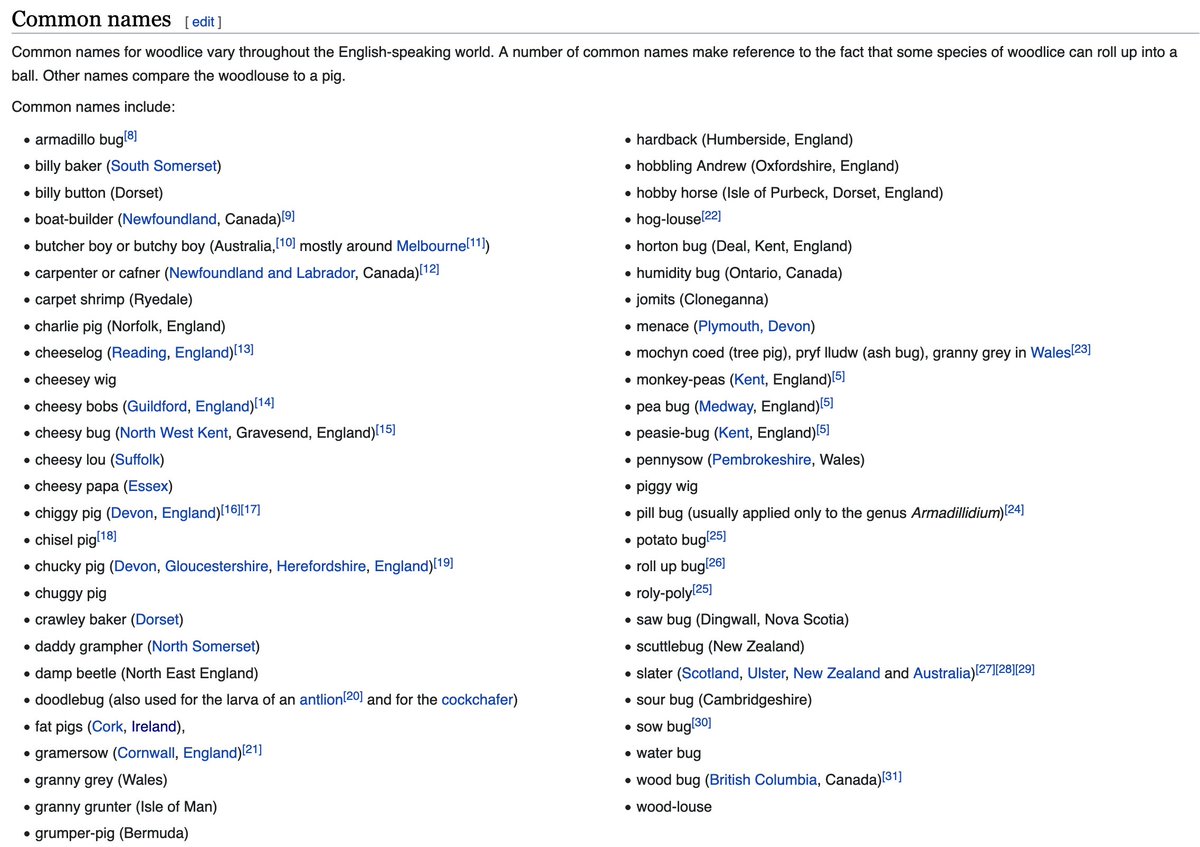This screenshot has height=847, width=1200.
Task: Open citation [21] after gramersow
Action: pos(251,749)
